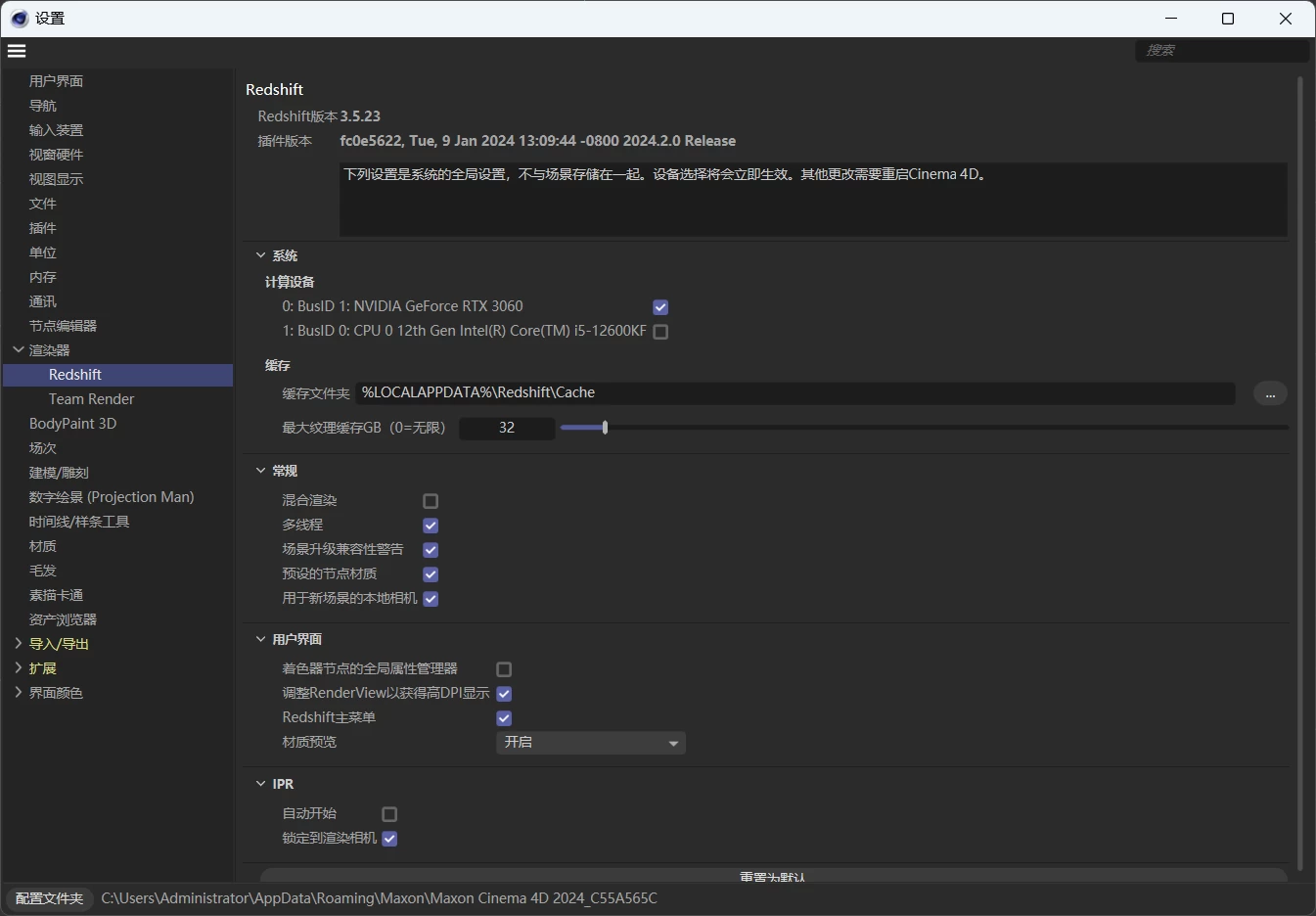Toggle the 用于新场景的本地相机 checkbox
Screen dimensions: 1316x916
click(431, 599)
